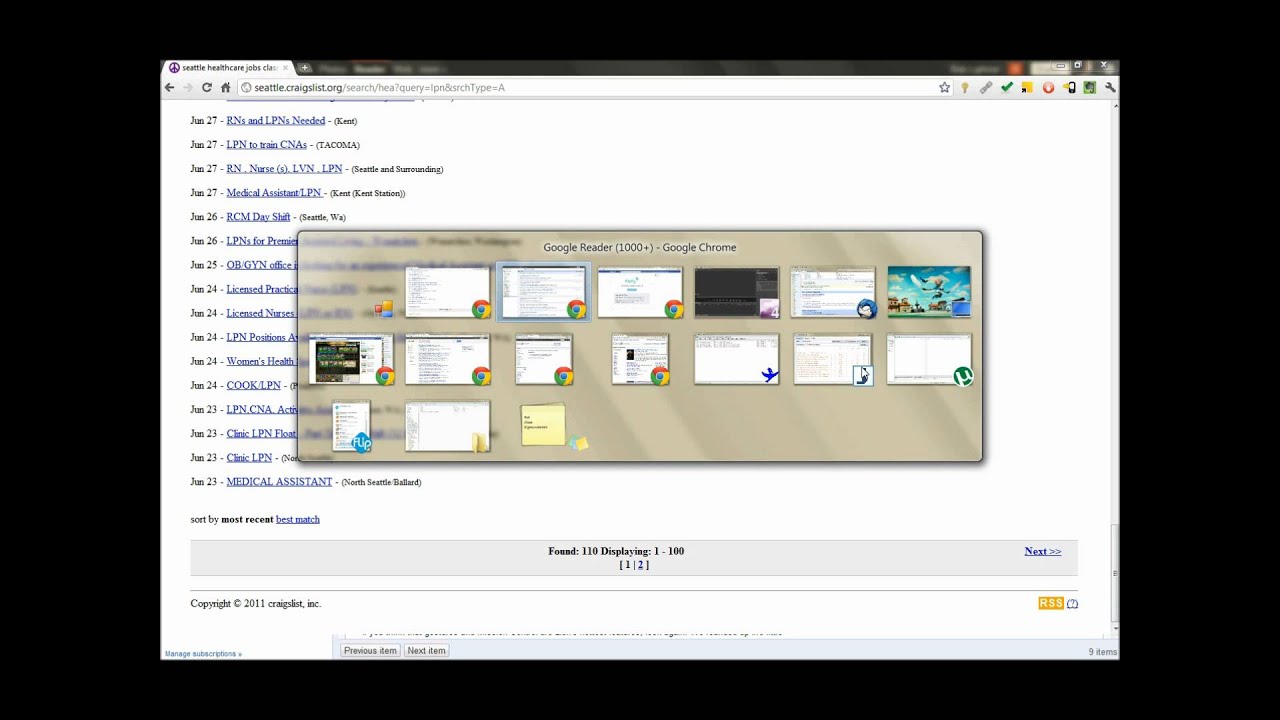Viewport: 1280px width, 720px height.
Task: Click the orange RSS feed badge
Action: pos(1050,603)
